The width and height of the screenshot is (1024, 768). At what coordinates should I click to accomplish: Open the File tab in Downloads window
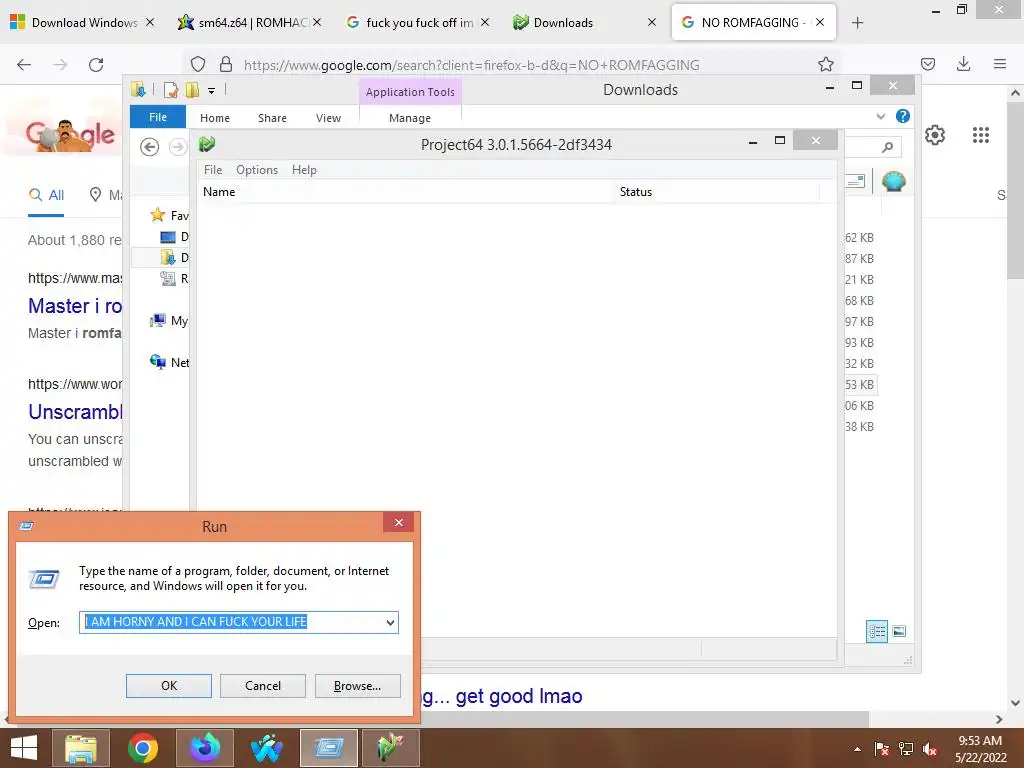tap(158, 117)
